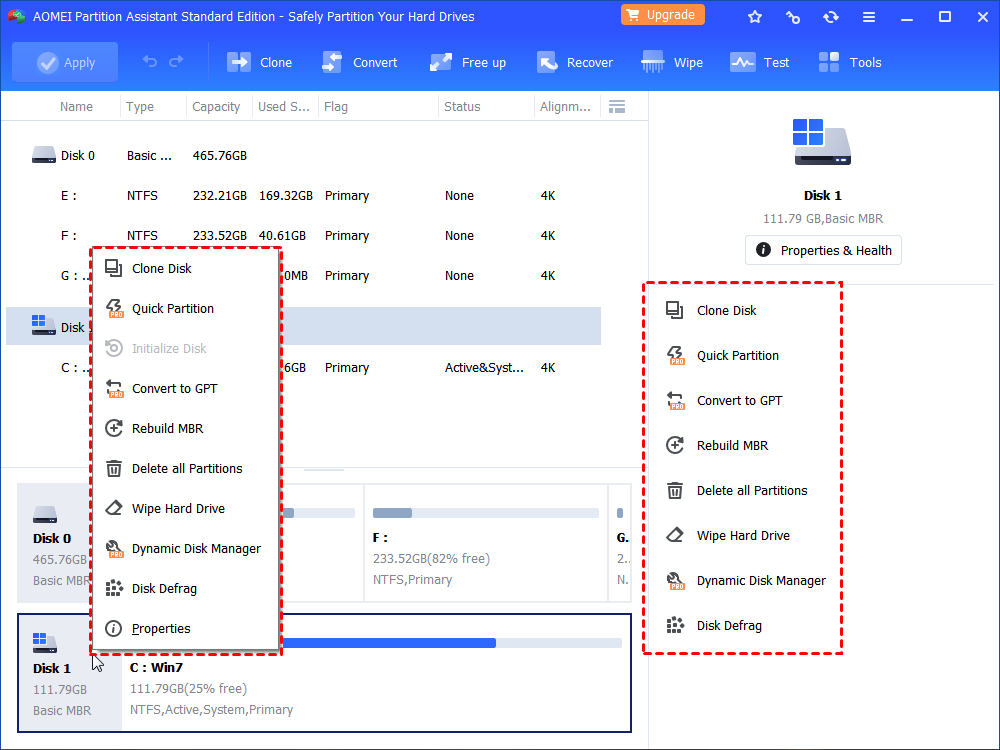Select the F: 233.52GB partition block

tap(485, 543)
